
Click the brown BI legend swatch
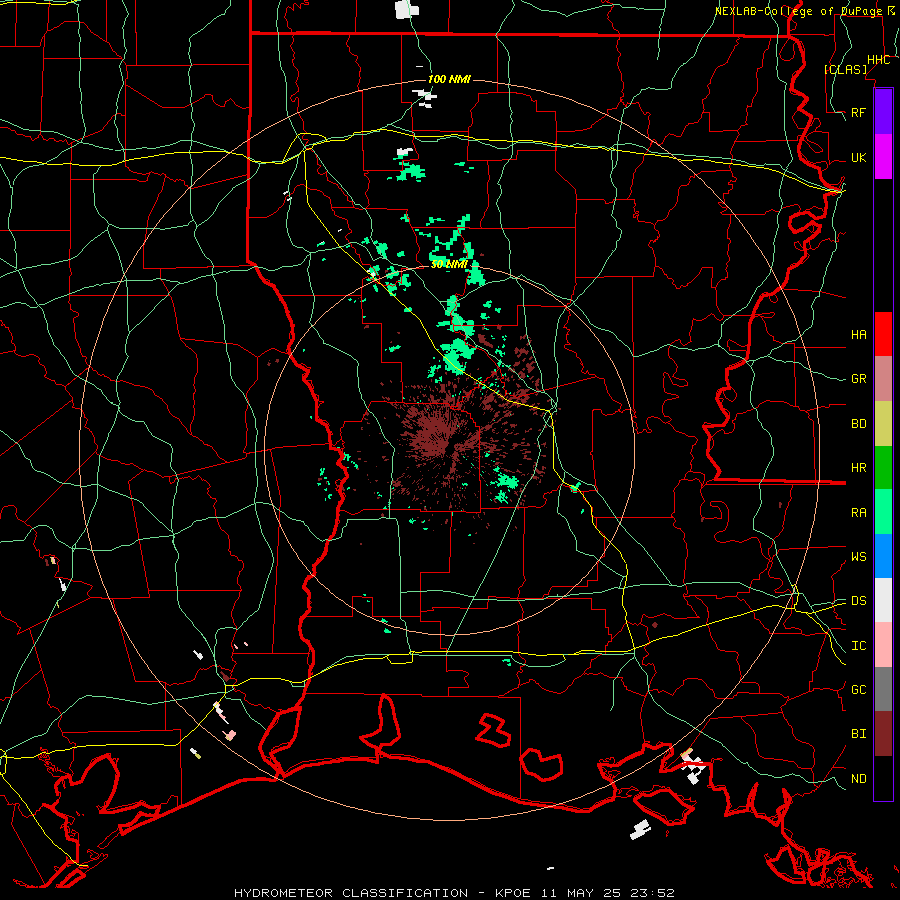click(x=883, y=734)
